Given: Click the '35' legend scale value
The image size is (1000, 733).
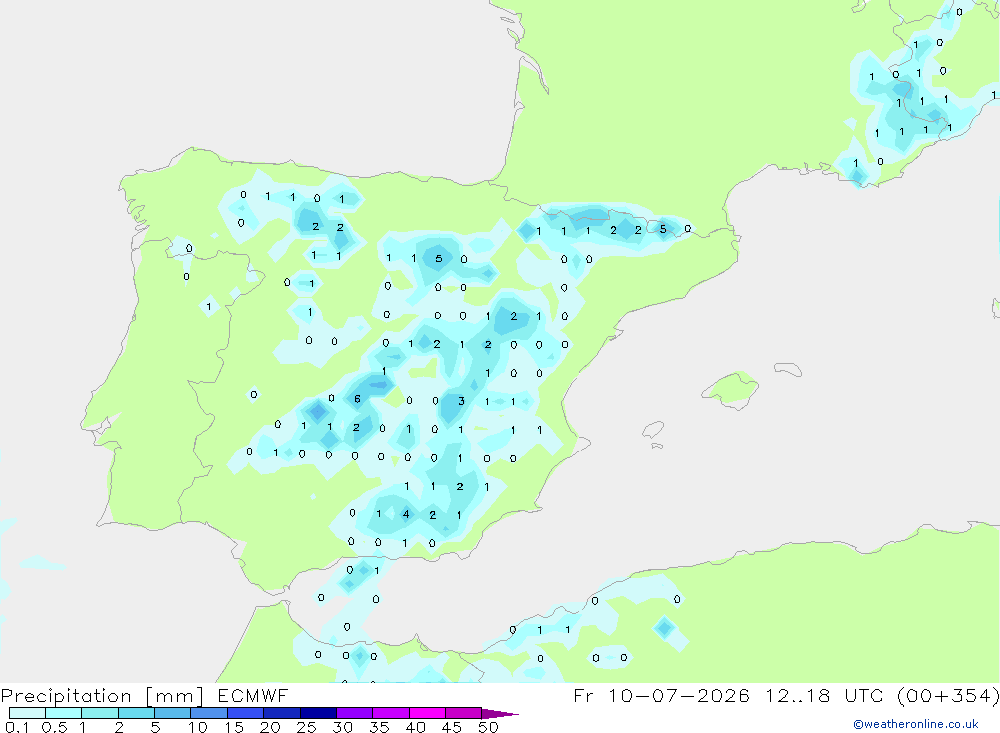Looking at the screenshot, I should pyautogui.click(x=379, y=727).
